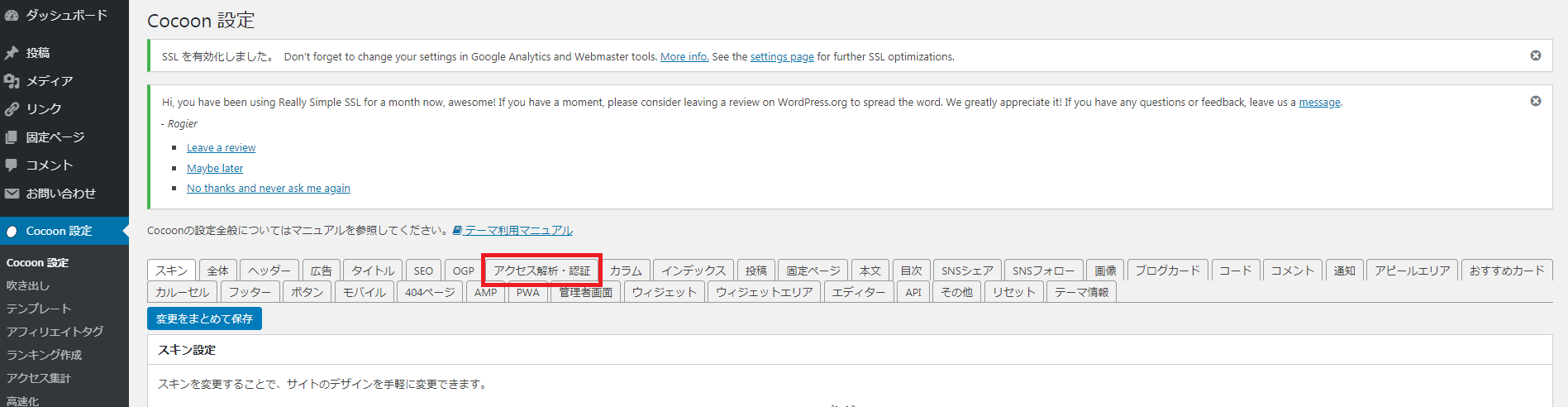This screenshot has width=1568, height=407.
Task: Switch to the インデックス tab
Action: (693, 271)
